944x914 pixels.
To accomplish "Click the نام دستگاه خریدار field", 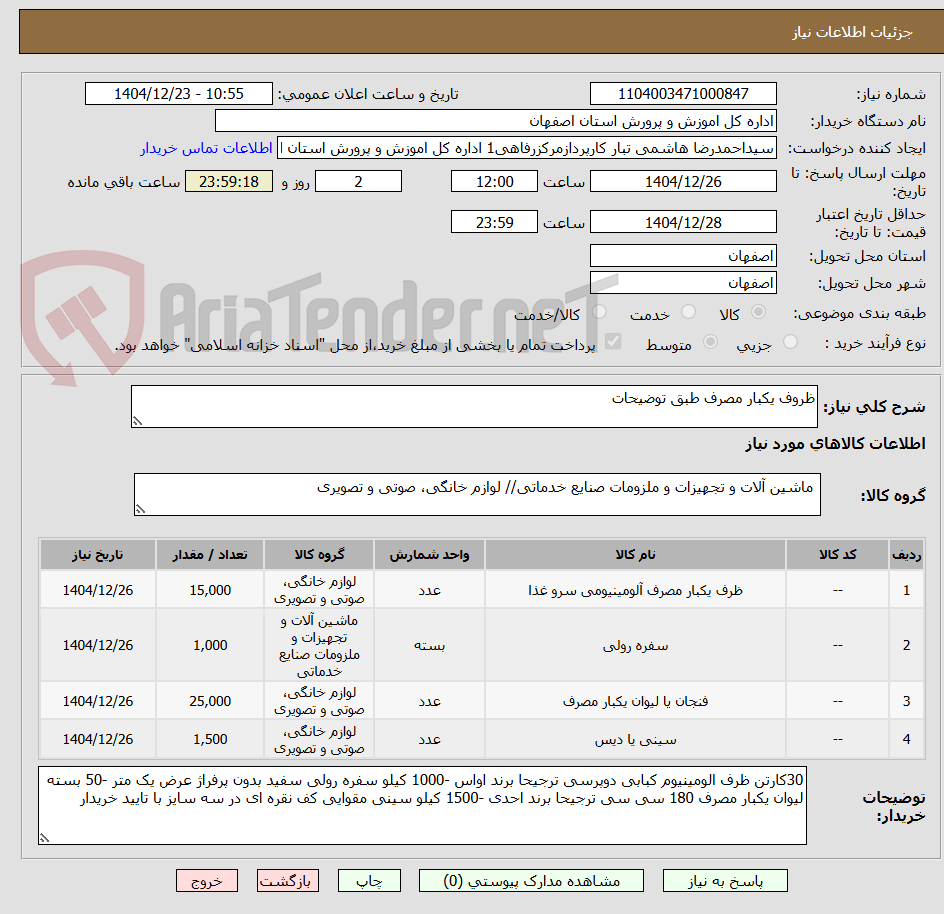I will coord(495,121).
